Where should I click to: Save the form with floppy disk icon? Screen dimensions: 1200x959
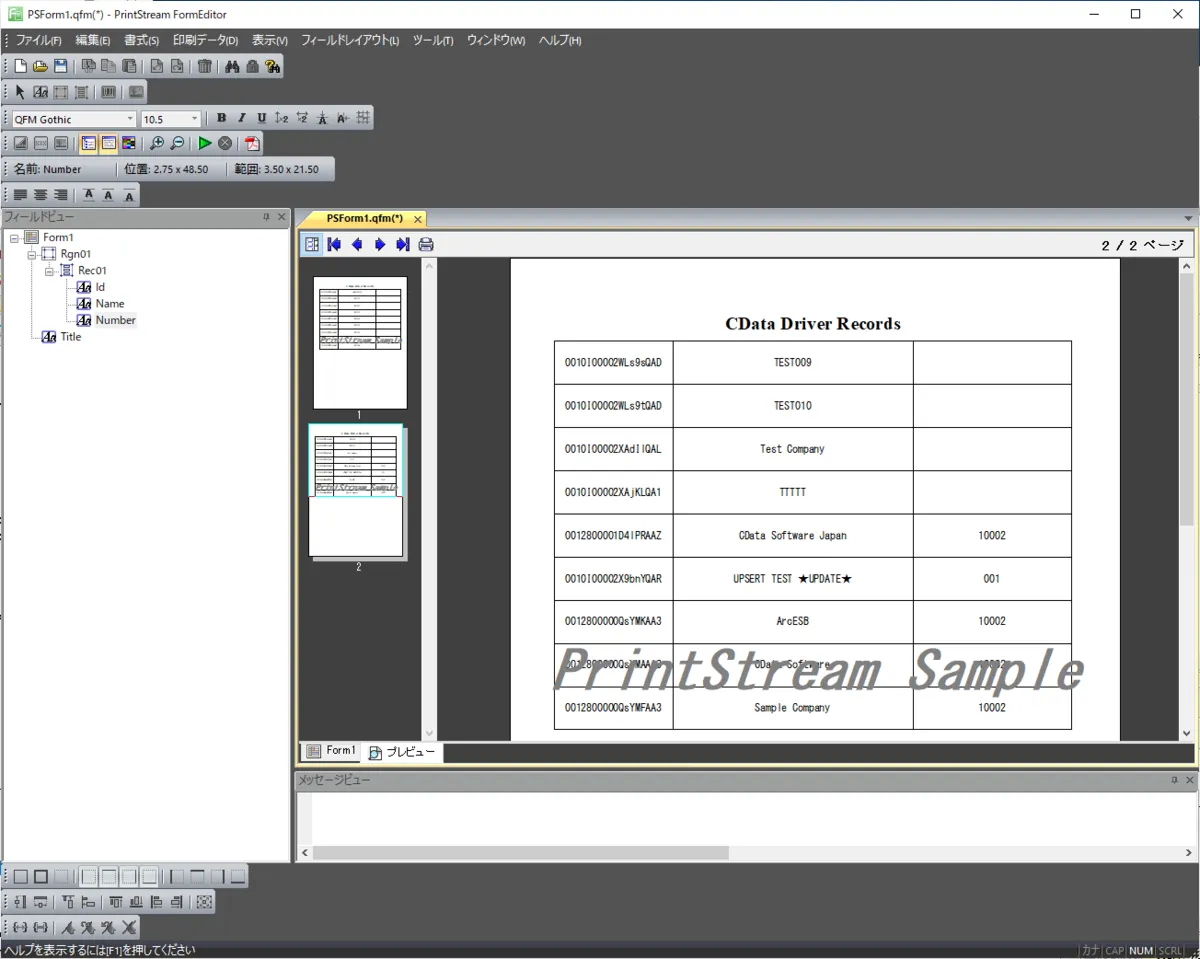click(61, 67)
